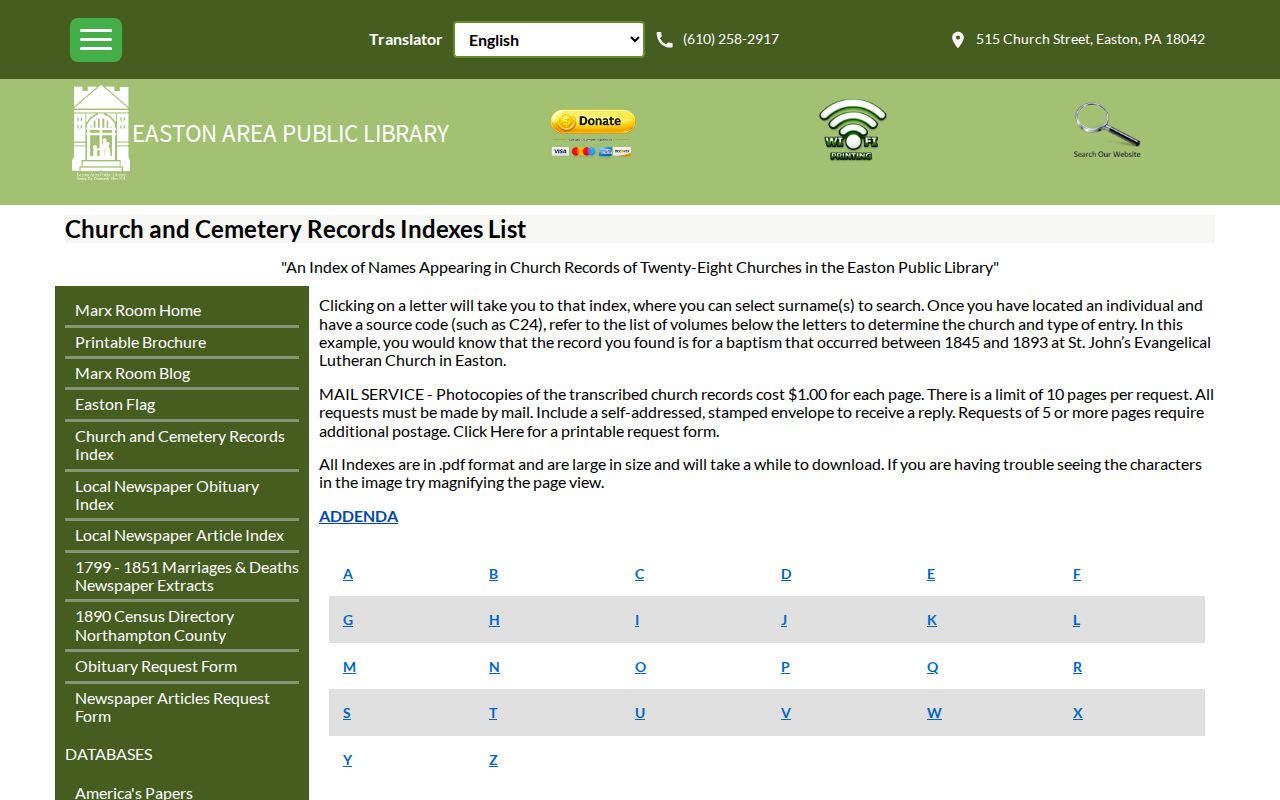Image resolution: width=1280 pixels, height=800 pixels.
Task: Open the letter L index
Action: 1077,620
